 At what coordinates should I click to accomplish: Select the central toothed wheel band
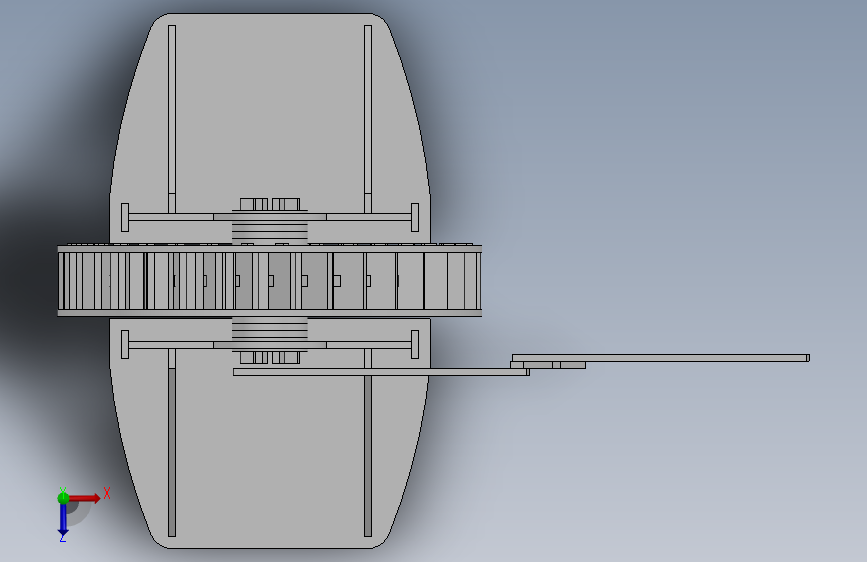pyautogui.click(x=270, y=281)
